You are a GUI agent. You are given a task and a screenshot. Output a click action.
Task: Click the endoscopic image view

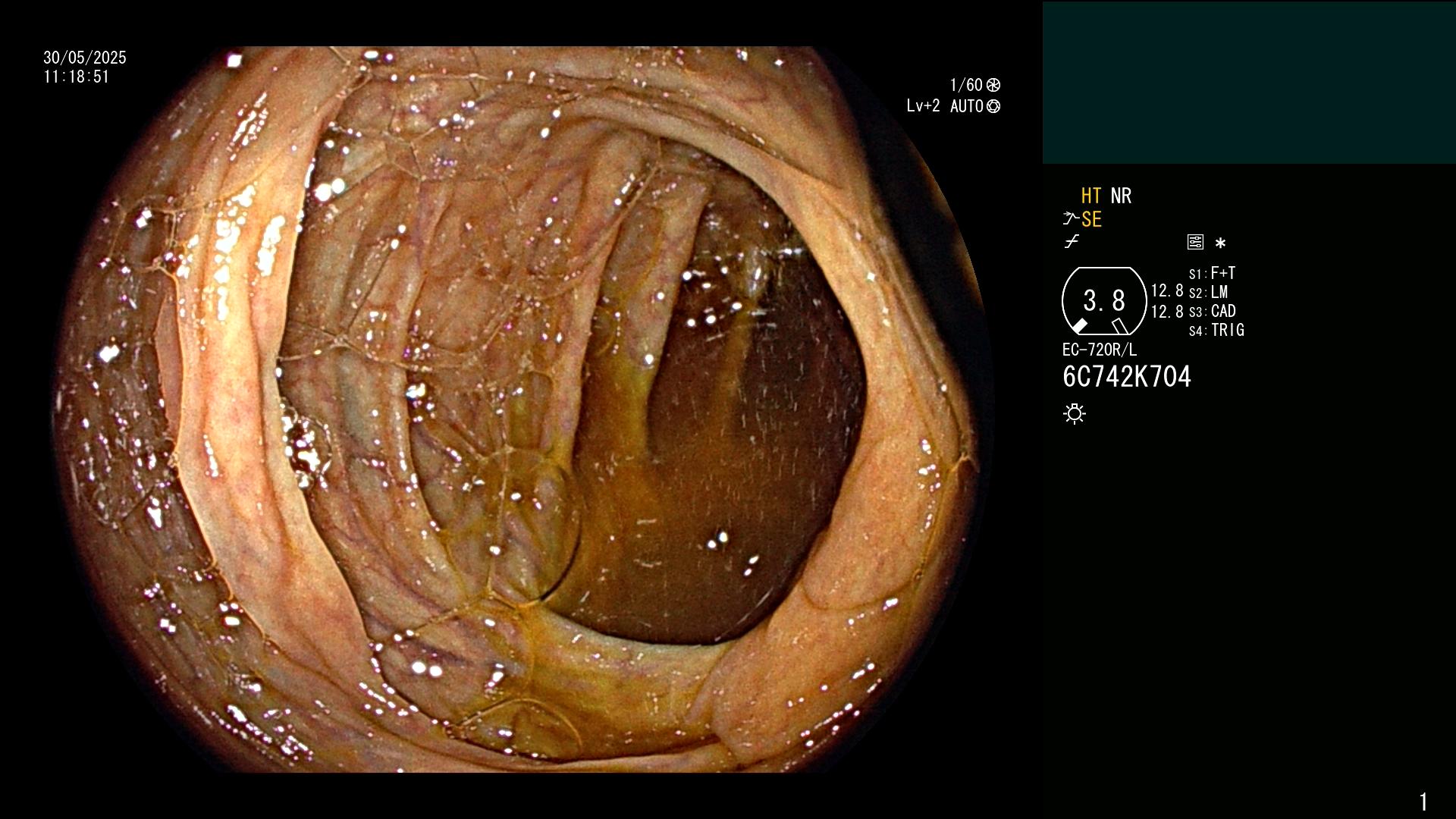click(x=523, y=409)
